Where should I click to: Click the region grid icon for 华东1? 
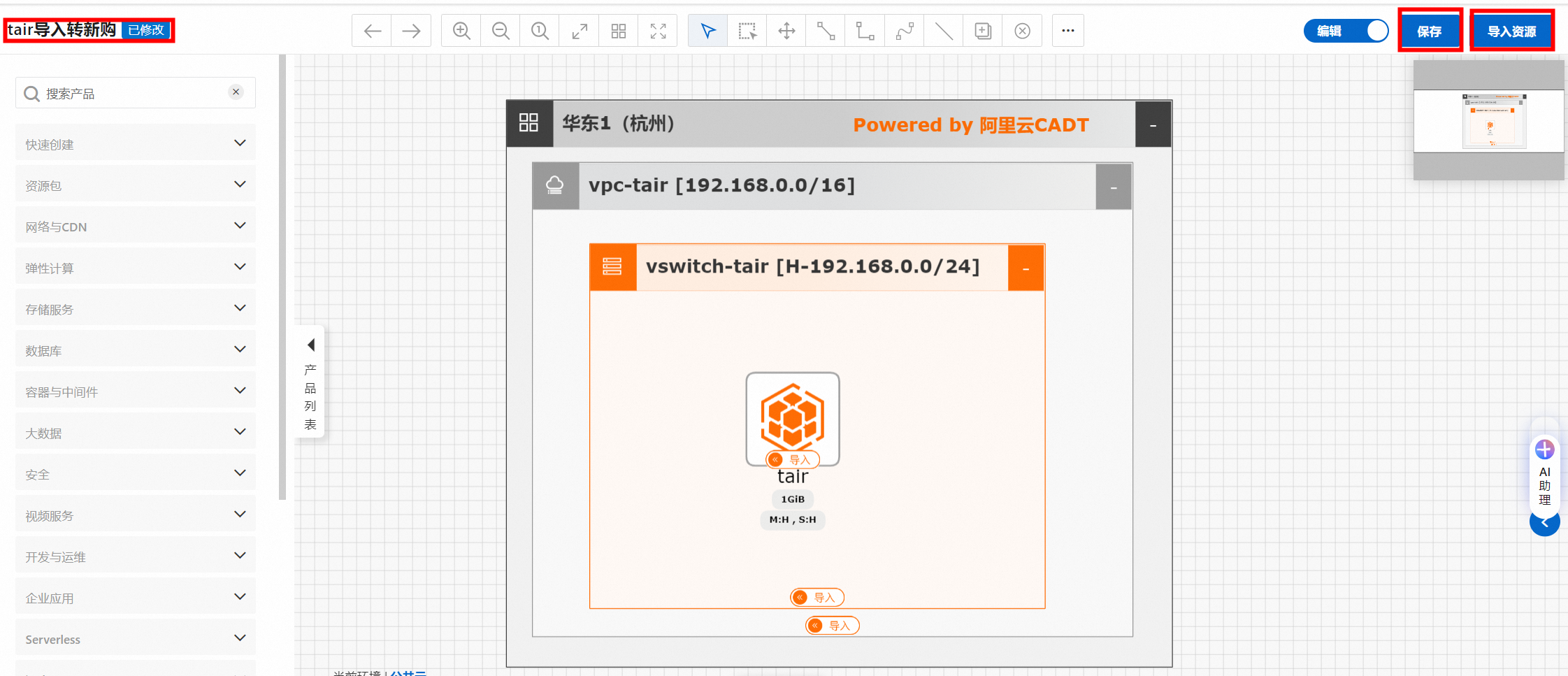click(529, 123)
